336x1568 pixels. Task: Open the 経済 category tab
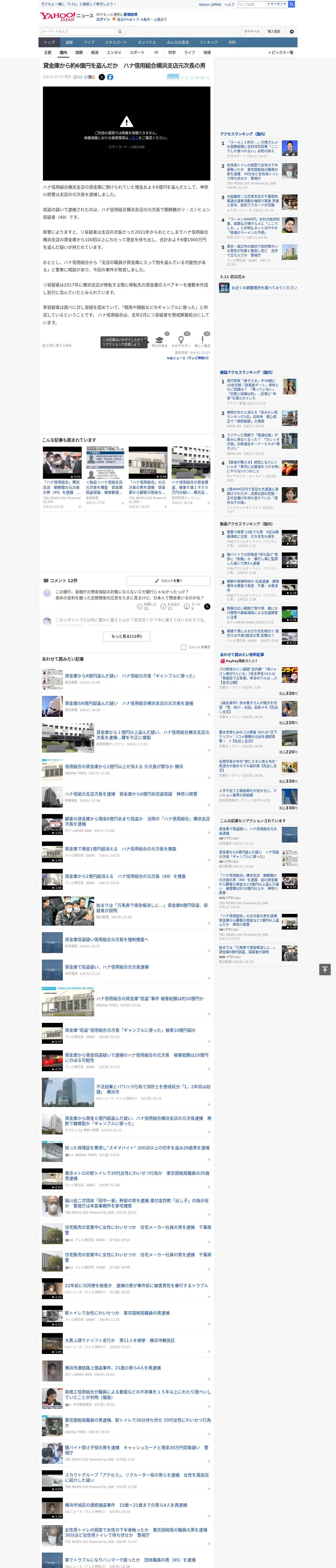click(x=94, y=52)
